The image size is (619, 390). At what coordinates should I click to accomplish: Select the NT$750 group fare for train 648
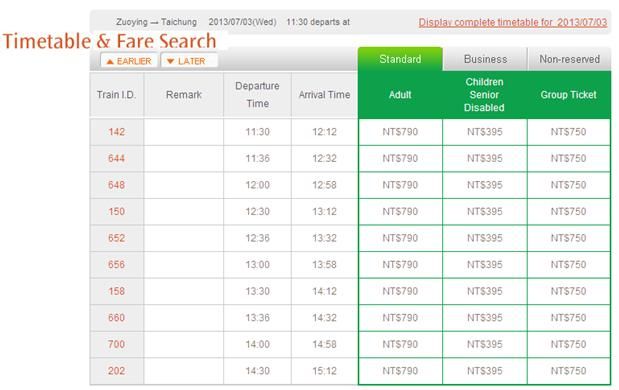568,185
